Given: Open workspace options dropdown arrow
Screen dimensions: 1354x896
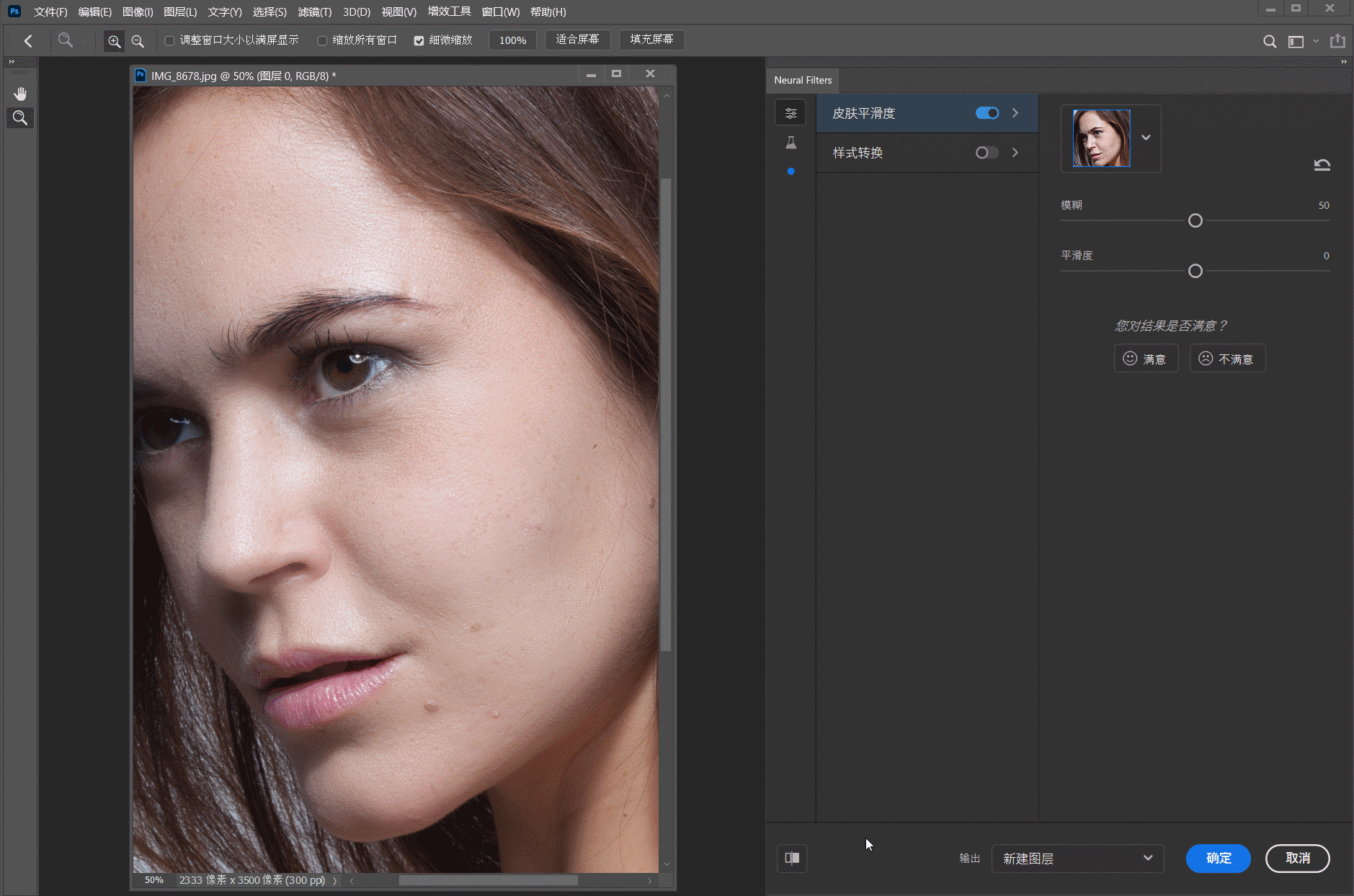Looking at the screenshot, I should [1316, 41].
